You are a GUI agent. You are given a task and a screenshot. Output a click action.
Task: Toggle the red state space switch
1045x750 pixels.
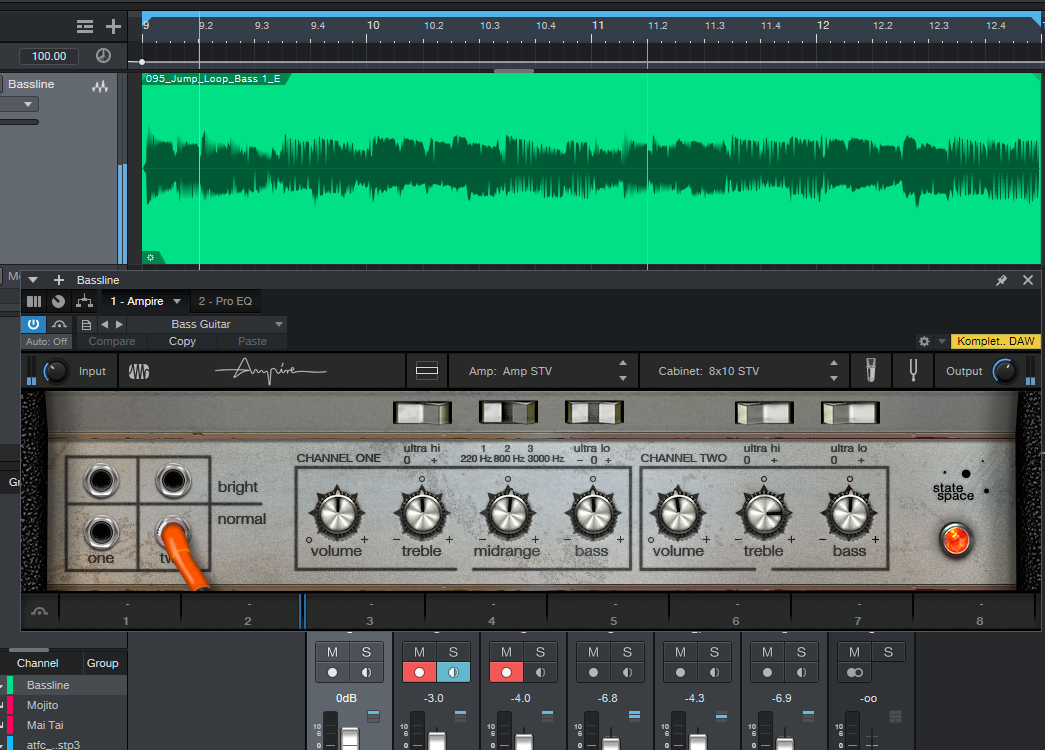coord(954,539)
